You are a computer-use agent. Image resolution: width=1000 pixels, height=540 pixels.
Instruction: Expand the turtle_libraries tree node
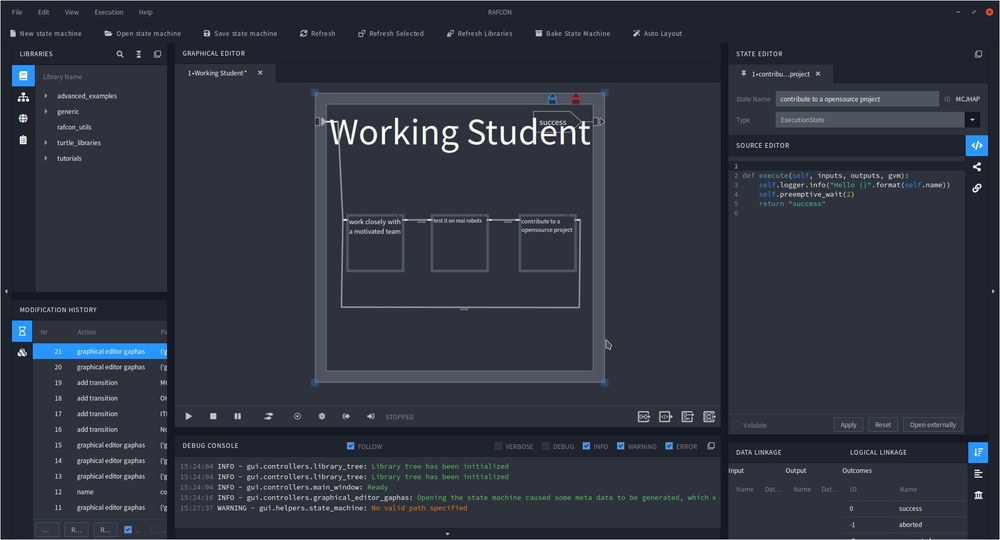click(x=46, y=143)
